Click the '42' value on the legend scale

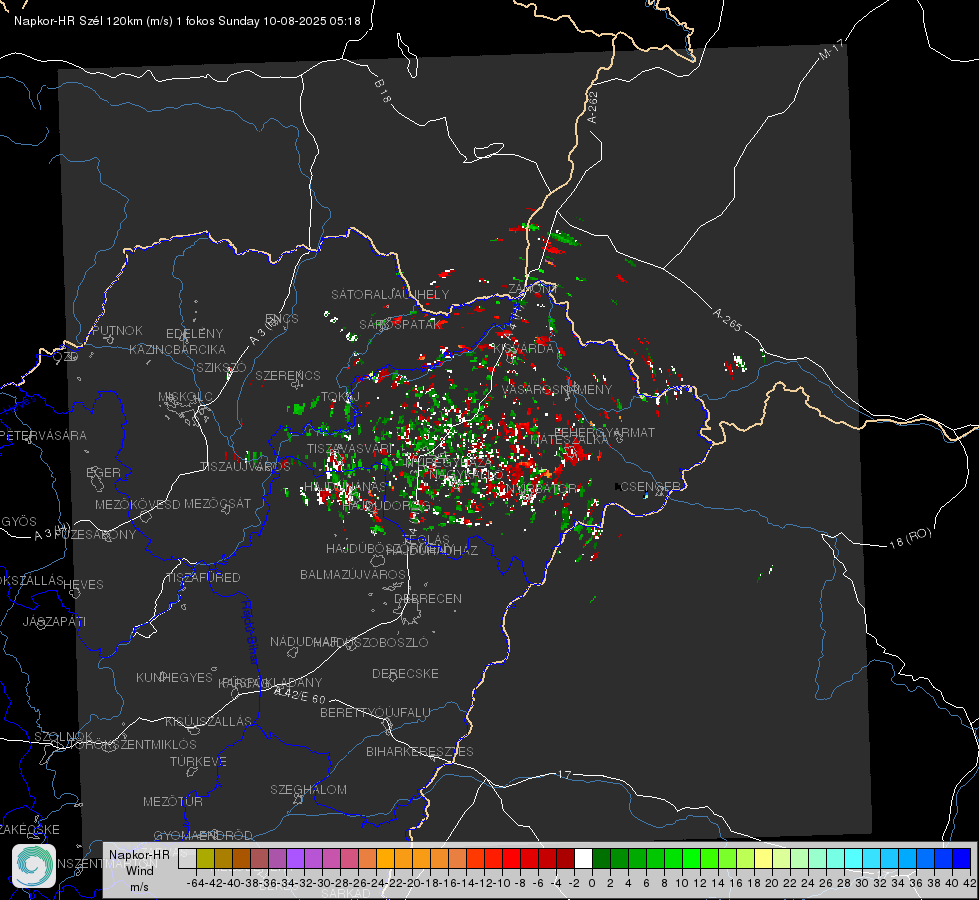click(969, 883)
